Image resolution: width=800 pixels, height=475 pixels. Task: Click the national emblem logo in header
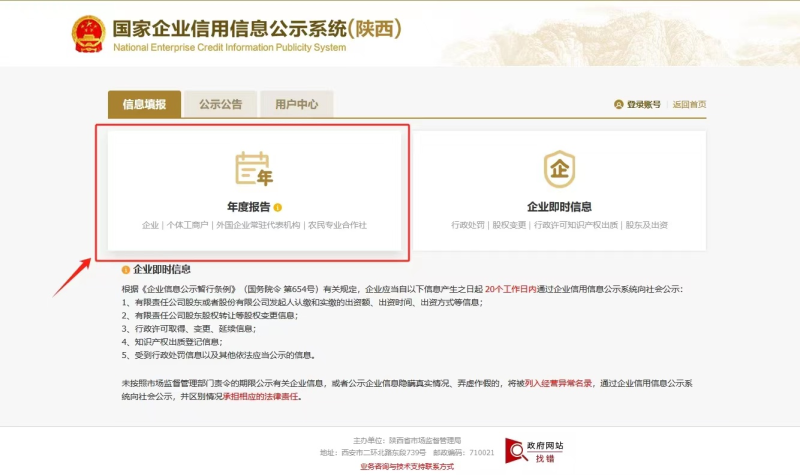(x=88, y=33)
